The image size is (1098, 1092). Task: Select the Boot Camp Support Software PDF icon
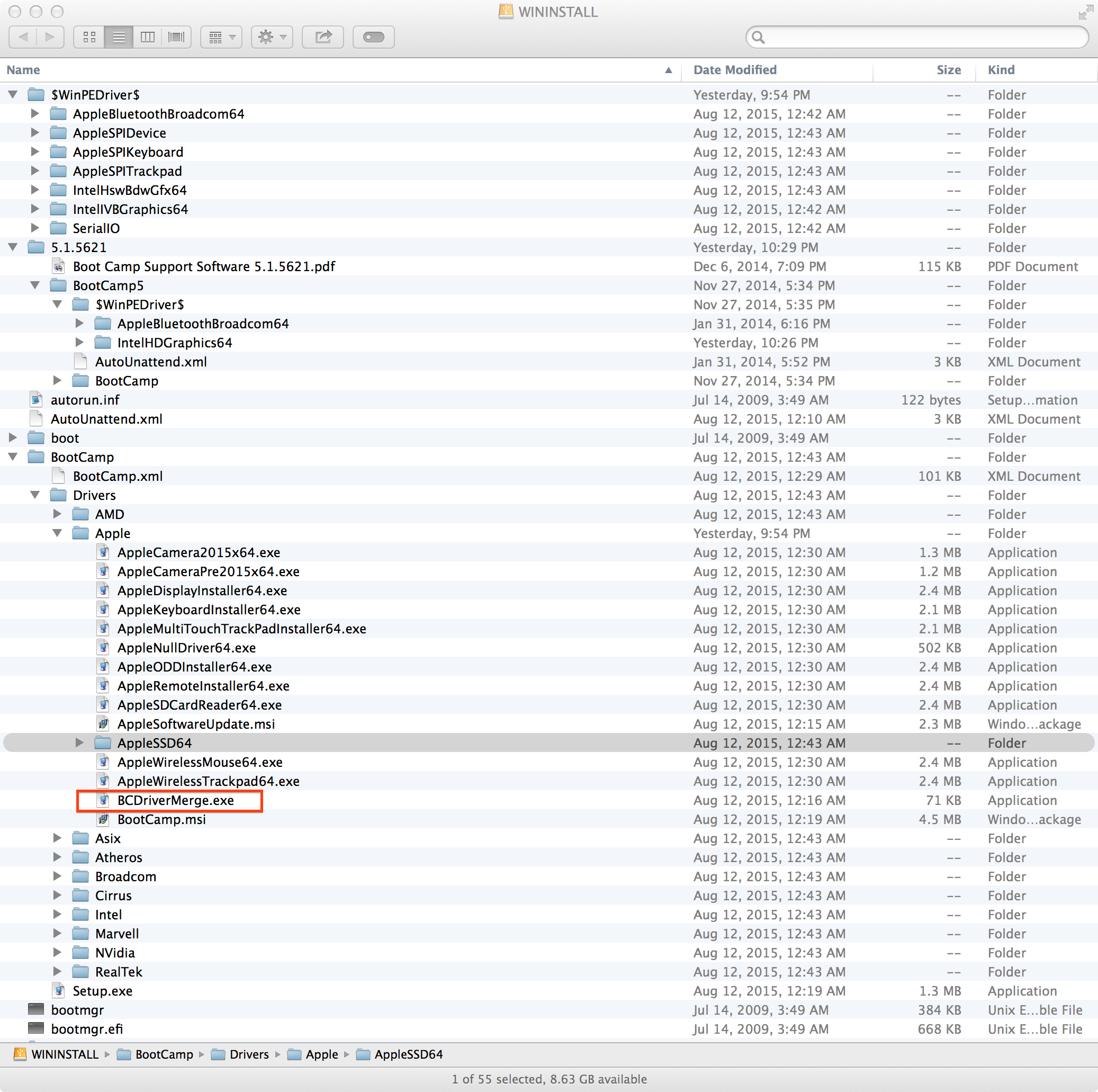click(x=59, y=266)
